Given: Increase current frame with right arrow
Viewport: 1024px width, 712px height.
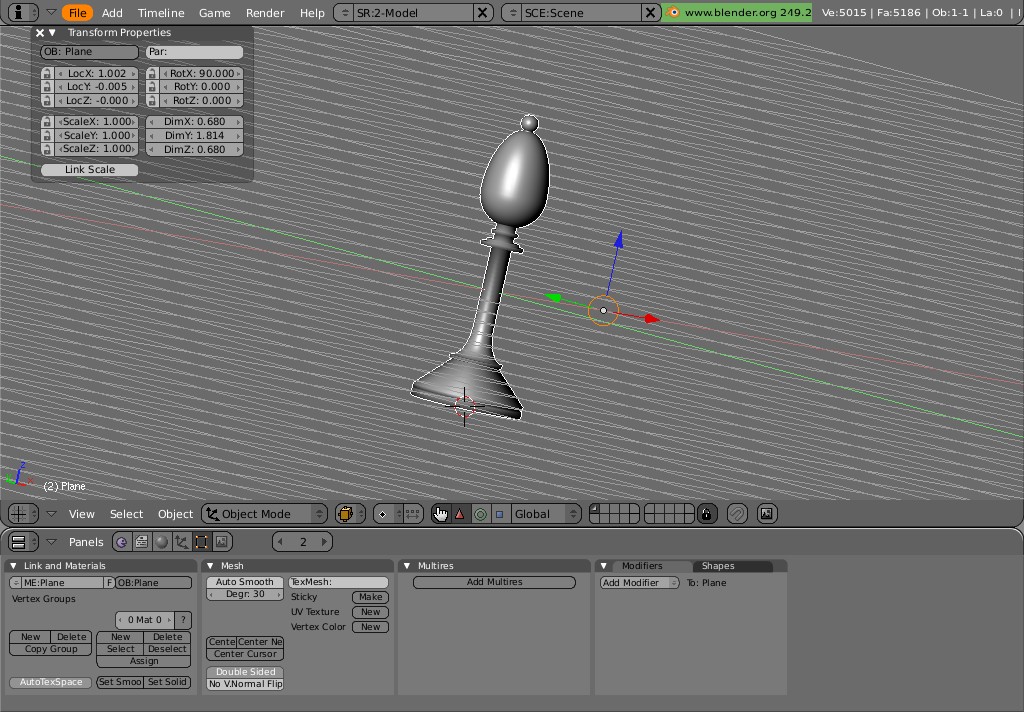Looking at the screenshot, I should 324,542.
